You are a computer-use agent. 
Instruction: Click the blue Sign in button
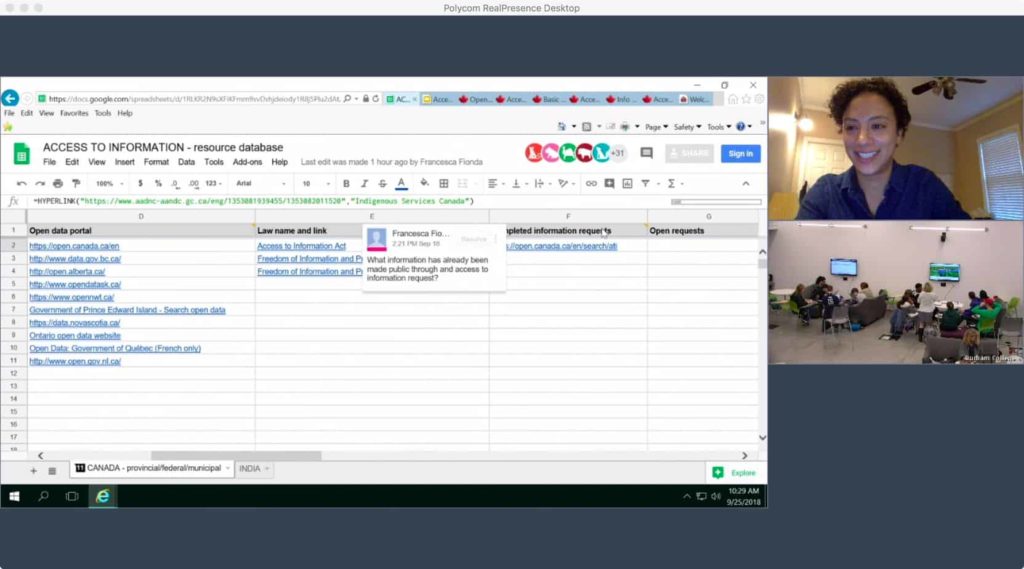click(x=740, y=153)
